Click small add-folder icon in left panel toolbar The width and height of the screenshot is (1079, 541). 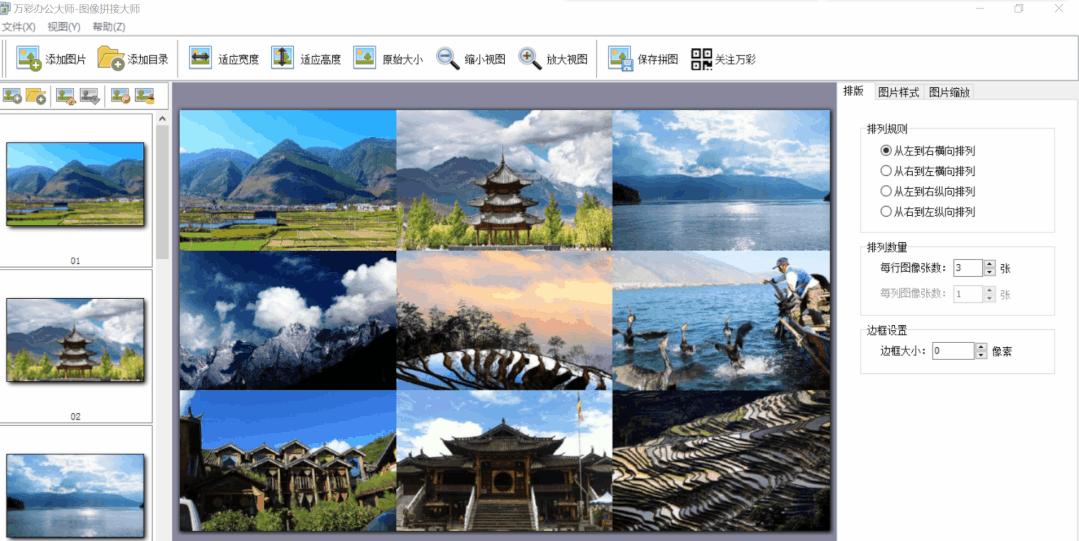36,96
